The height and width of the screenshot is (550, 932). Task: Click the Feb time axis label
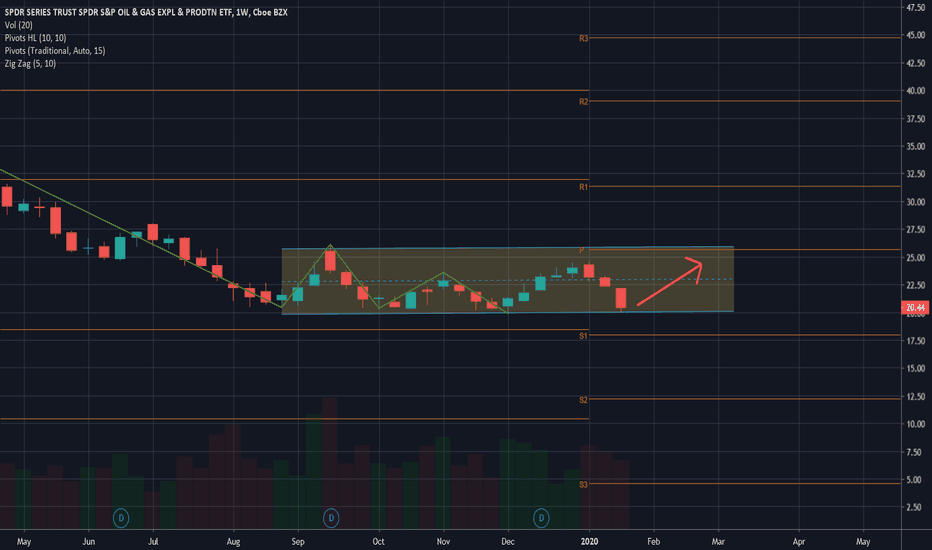(x=653, y=541)
